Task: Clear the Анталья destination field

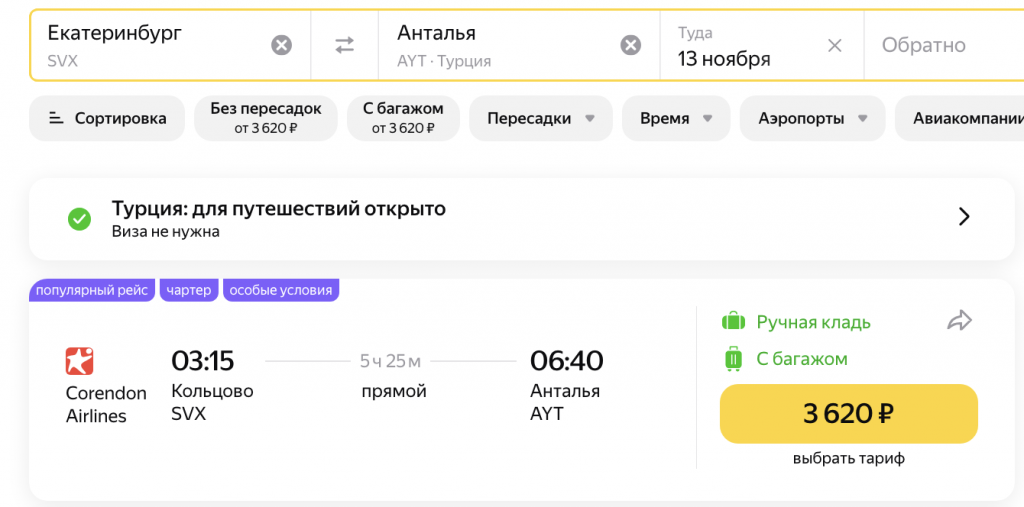Action: click(x=630, y=45)
